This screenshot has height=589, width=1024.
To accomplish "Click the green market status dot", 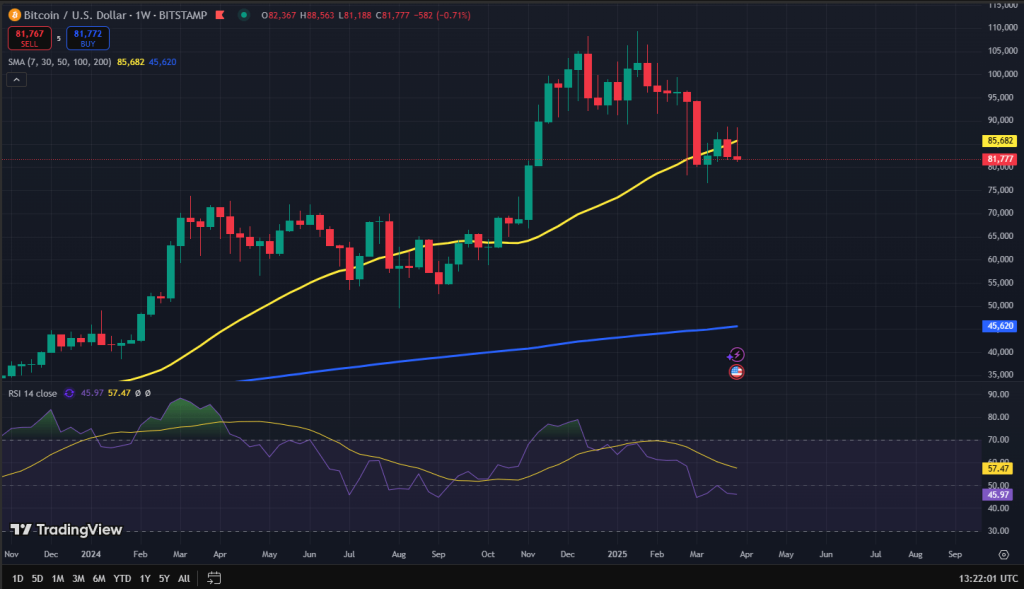I will [244, 15].
